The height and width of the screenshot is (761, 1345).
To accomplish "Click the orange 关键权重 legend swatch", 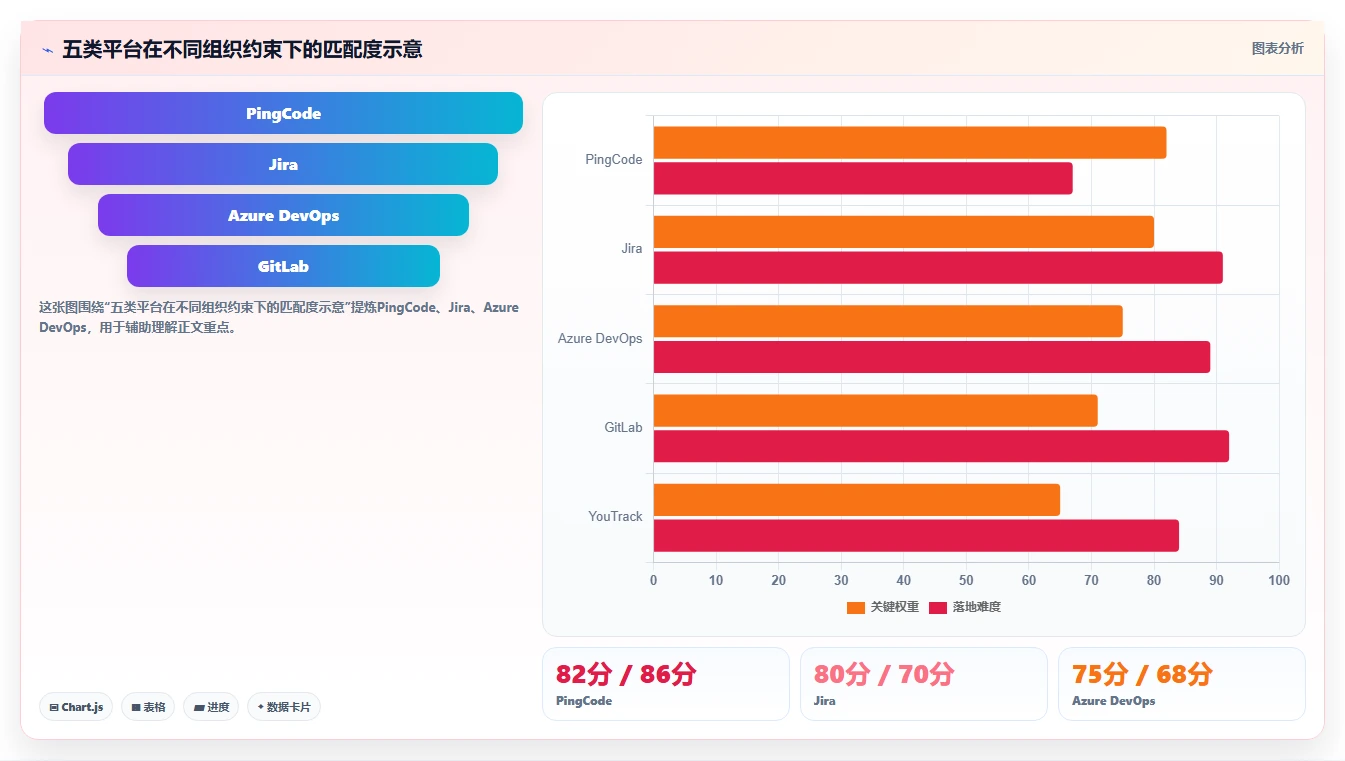I will (856, 607).
